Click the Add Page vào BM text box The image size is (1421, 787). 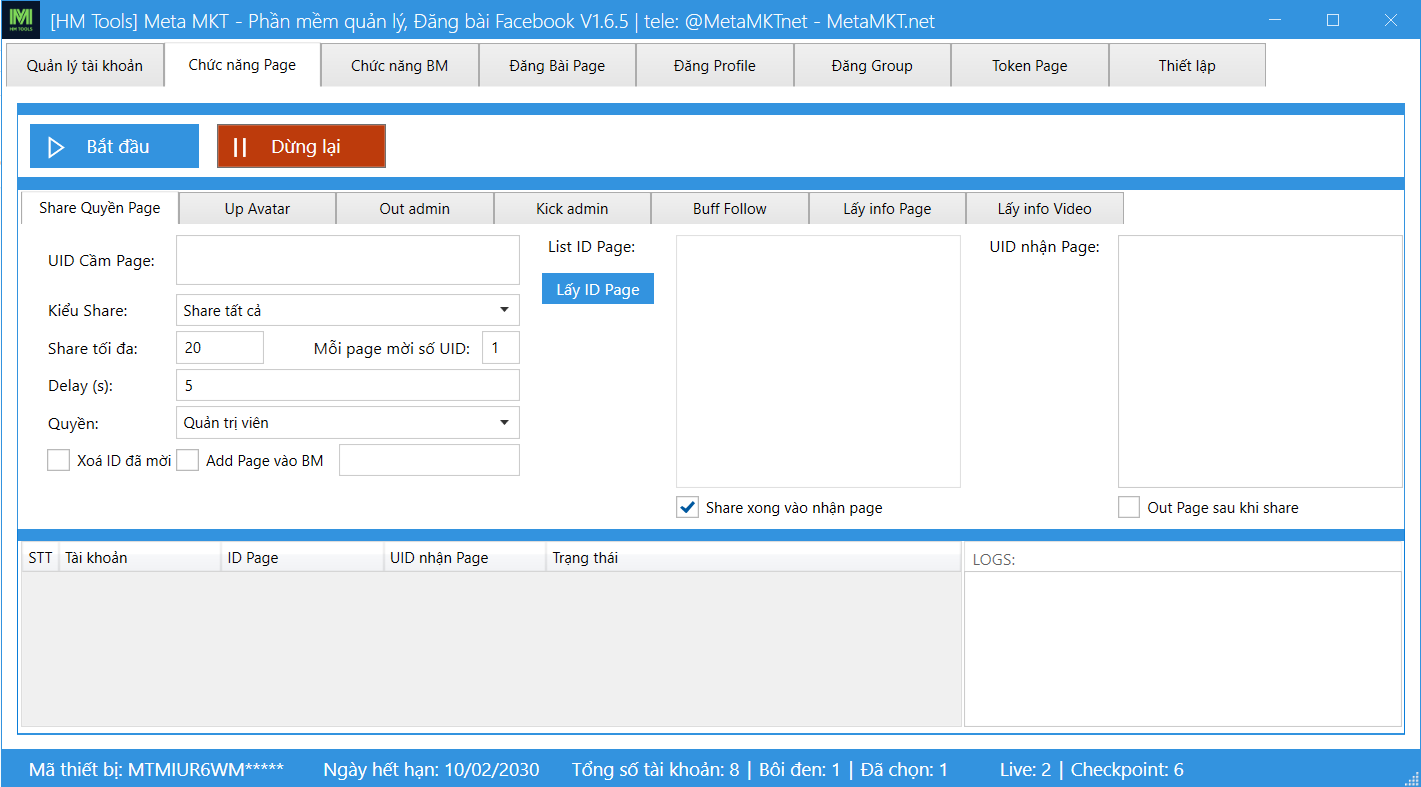point(430,460)
